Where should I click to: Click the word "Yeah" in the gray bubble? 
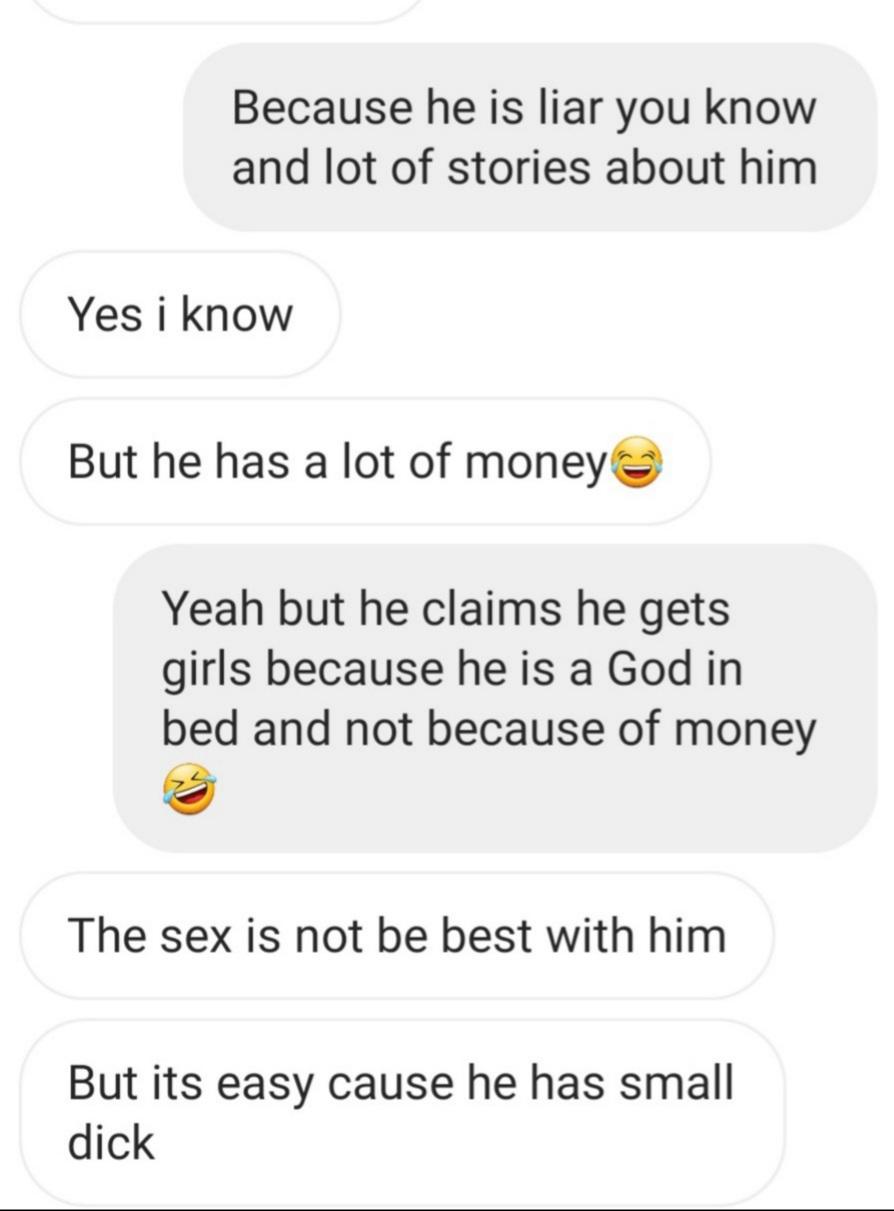209,609
